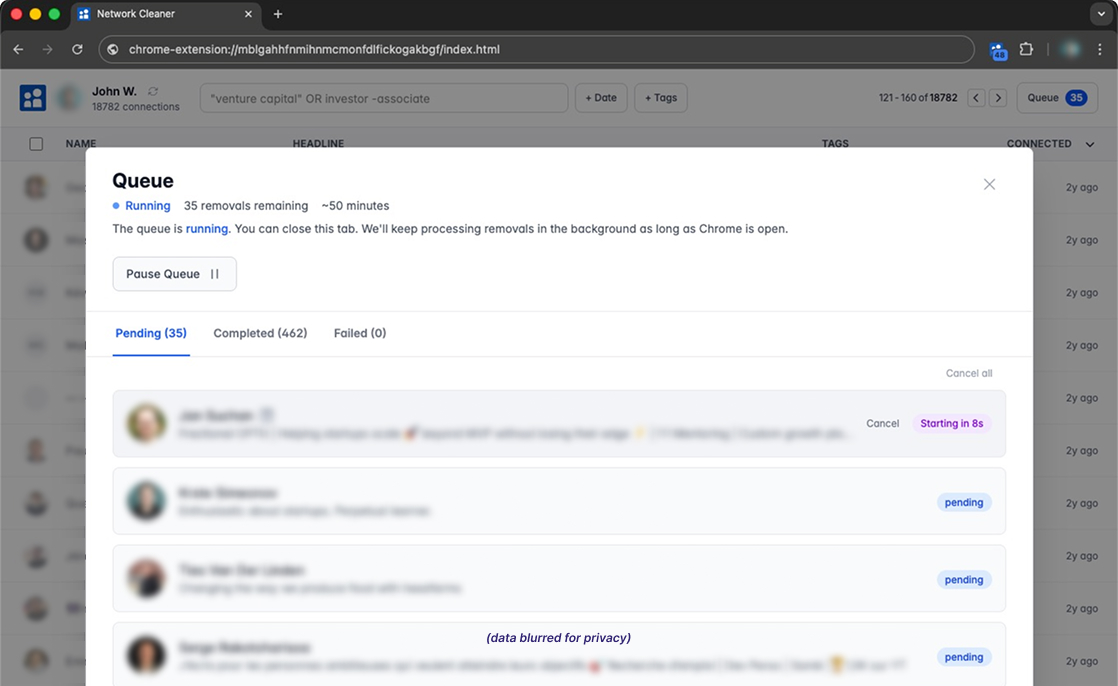This screenshot has height=686, width=1118.
Task: Reload the page with the refresh icon
Action: [77, 48]
